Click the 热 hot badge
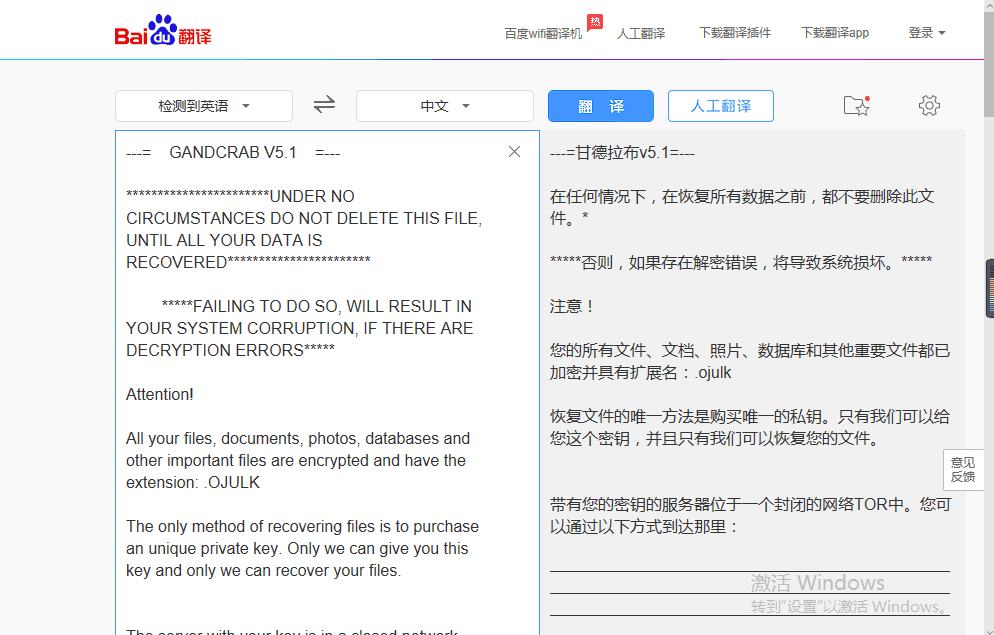 [x=595, y=22]
